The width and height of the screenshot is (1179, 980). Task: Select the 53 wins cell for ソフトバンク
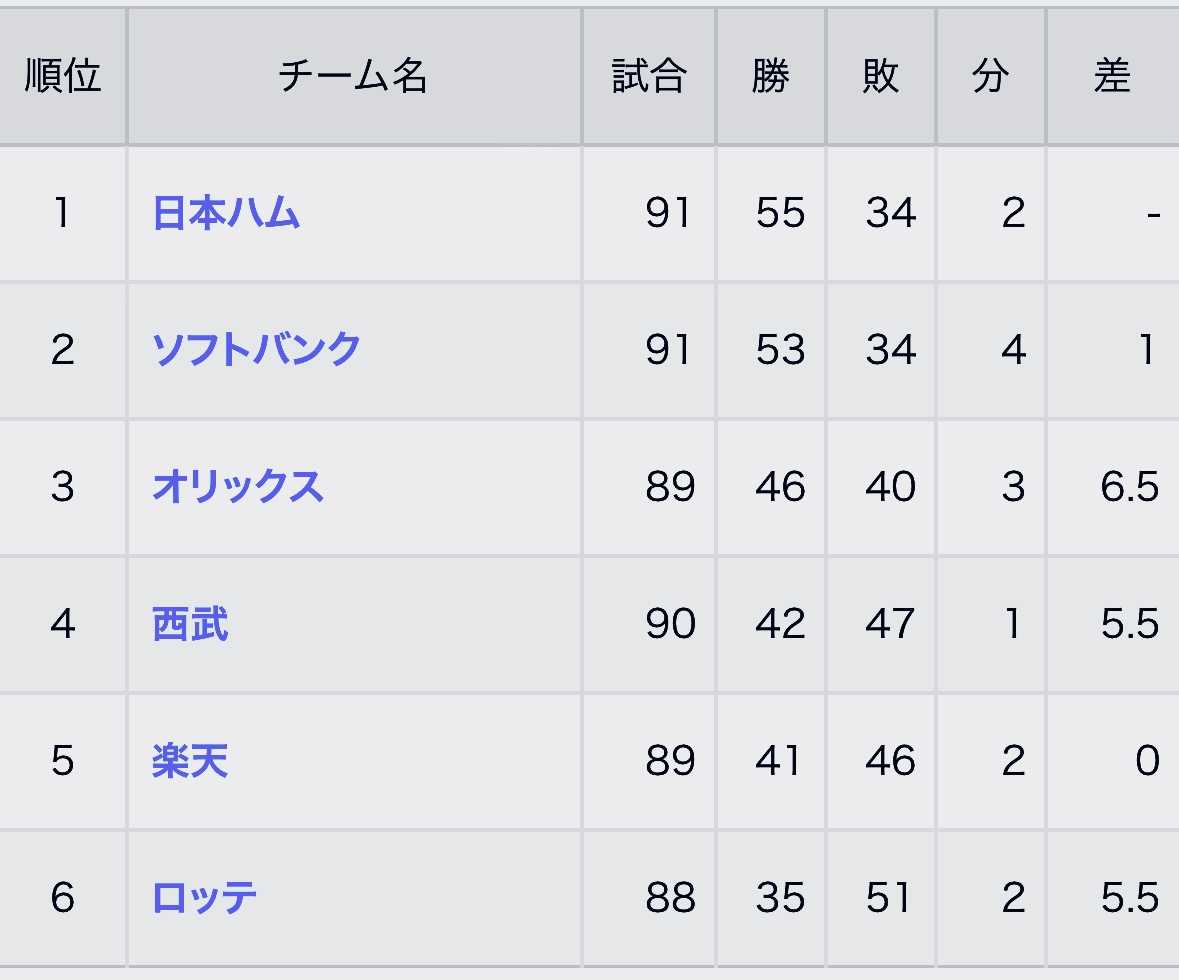(780, 349)
